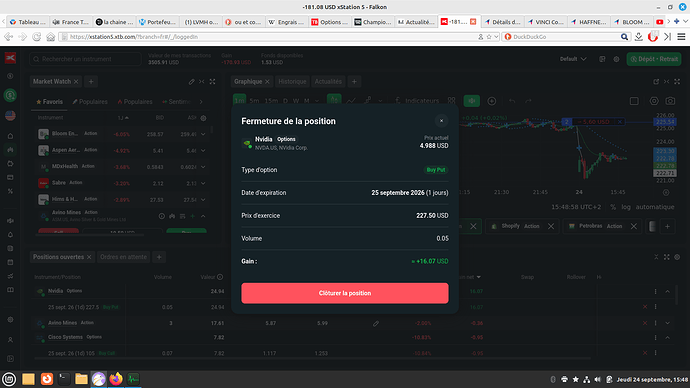690x388 pixels.
Task: Launch Firefox from the taskbar
Action: coord(116,379)
